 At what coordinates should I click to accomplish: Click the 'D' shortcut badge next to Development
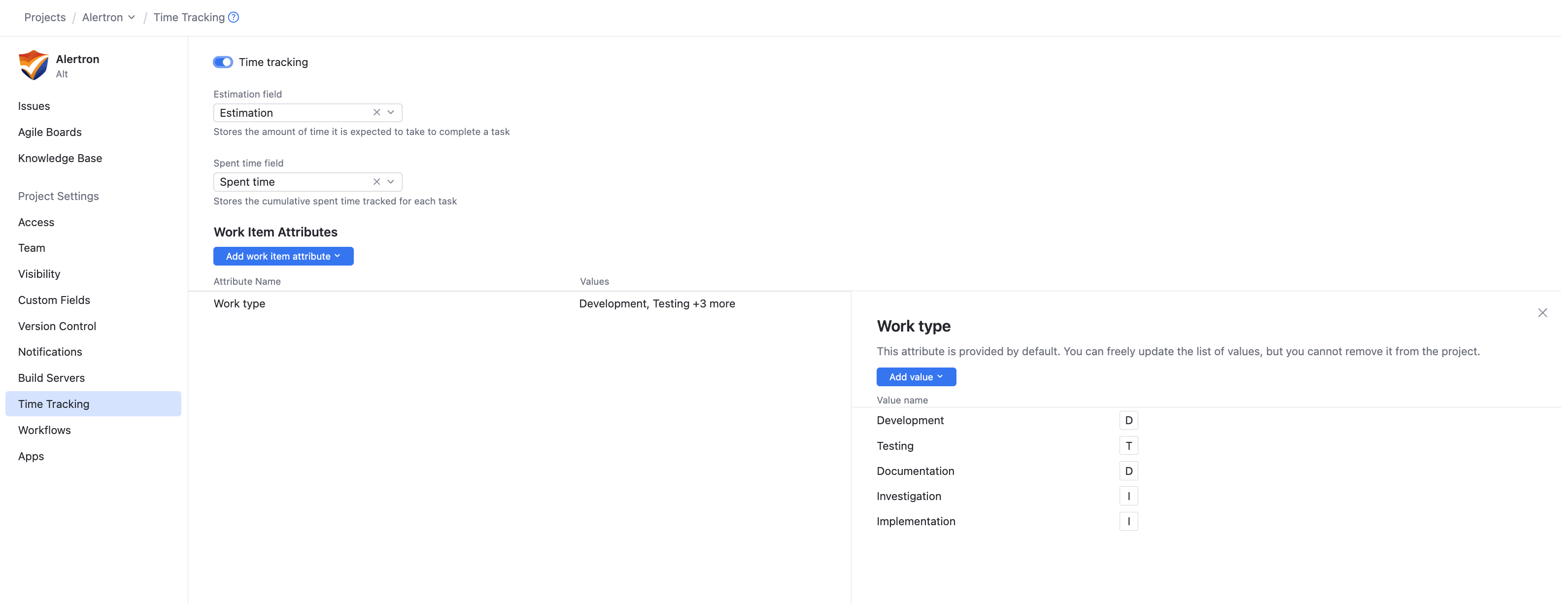click(1128, 420)
